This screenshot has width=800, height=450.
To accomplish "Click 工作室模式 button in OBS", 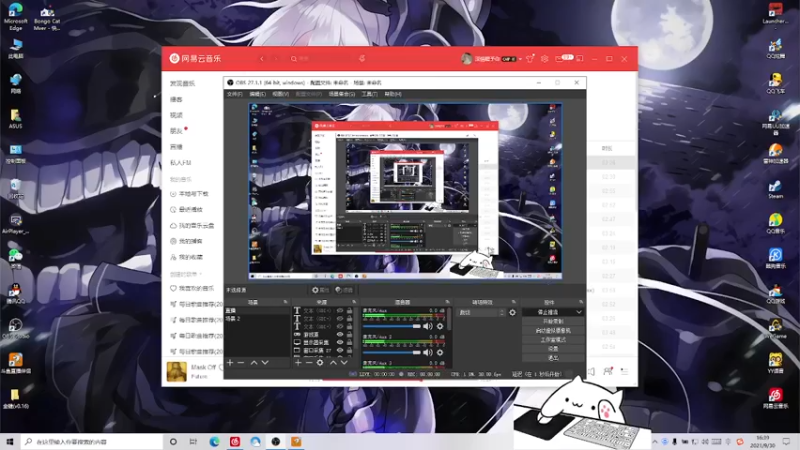I will pos(553,340).
